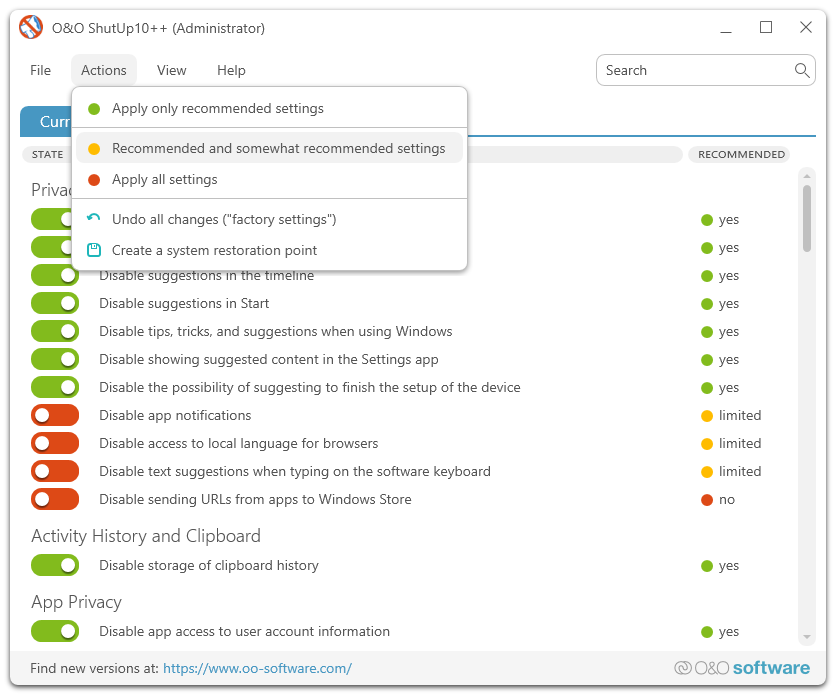836x695 pixels.
Task: Choose Create a system restoration point
Action: tap(214, 250)
